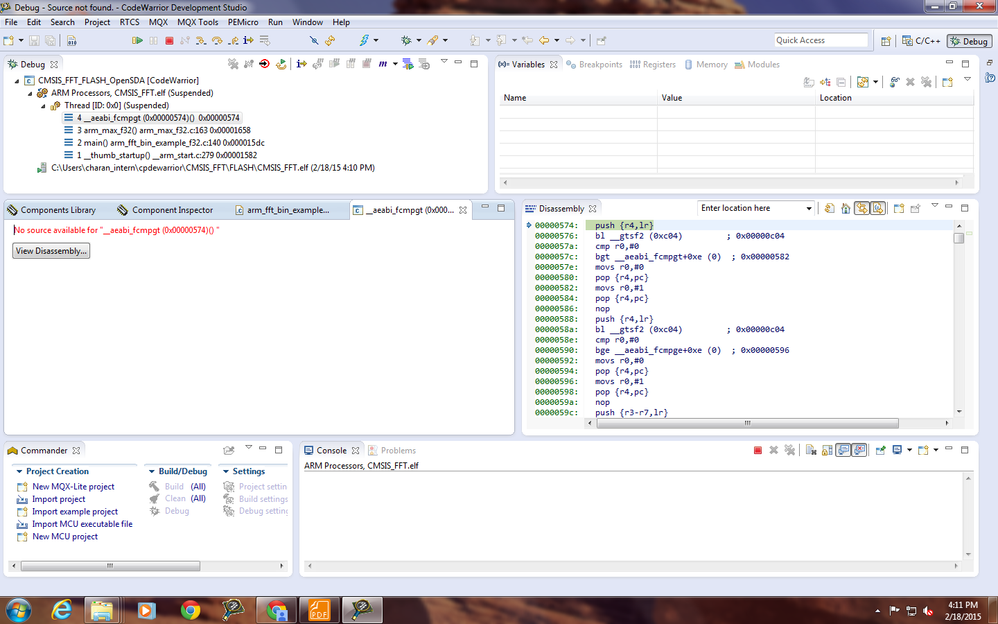Click the Resume debug button in main toolbar
This screenshot has height=624, width=998.
coord(137,40)
